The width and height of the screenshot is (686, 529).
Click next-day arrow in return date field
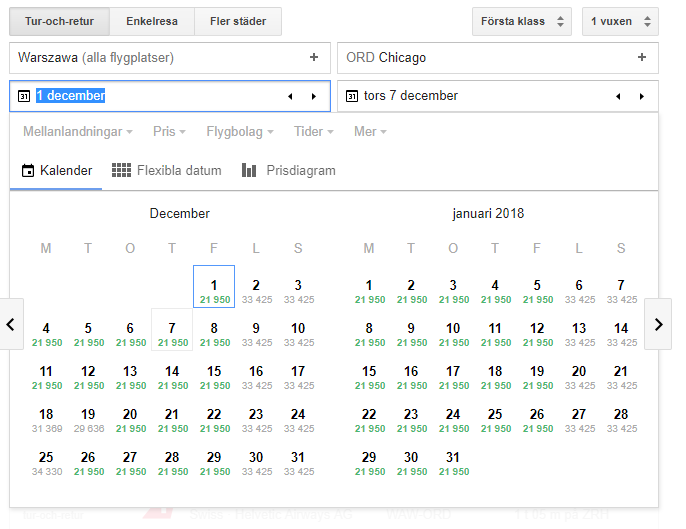[642, 96]
